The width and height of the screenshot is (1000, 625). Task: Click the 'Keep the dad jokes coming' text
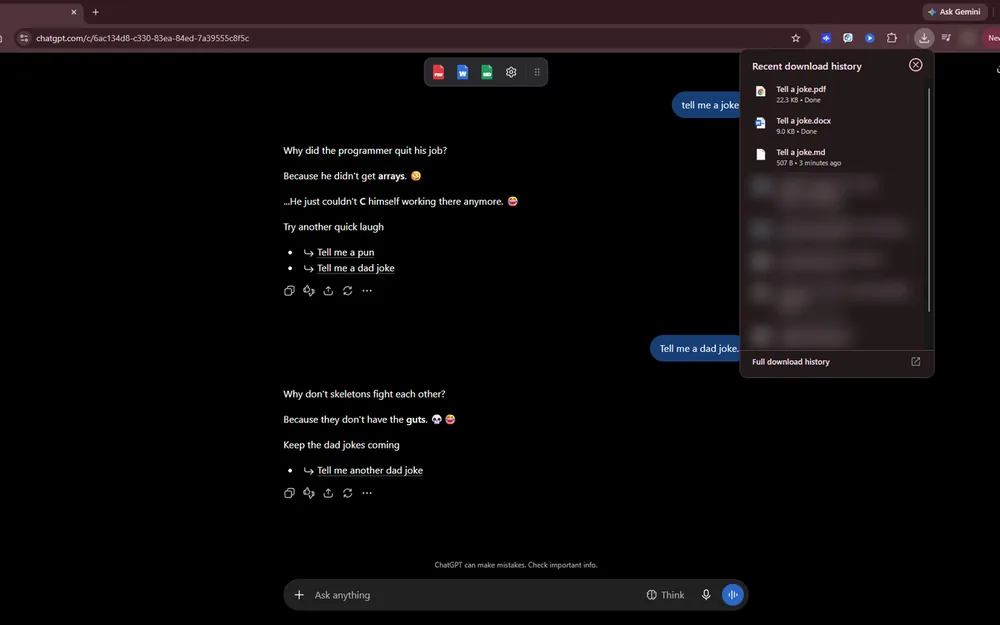[x=341, y=445]
